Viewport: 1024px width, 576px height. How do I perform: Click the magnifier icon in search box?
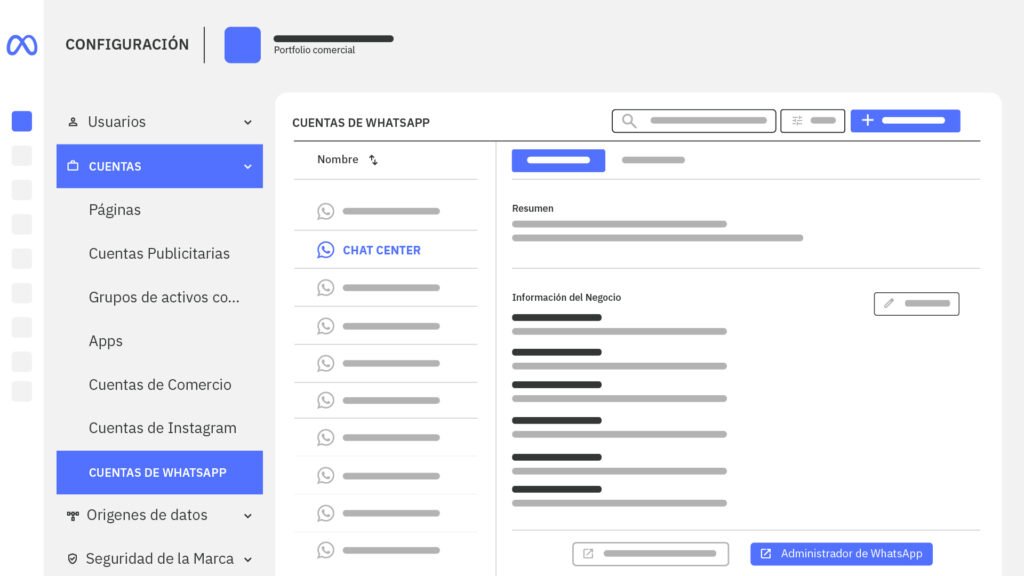point(629,121)
